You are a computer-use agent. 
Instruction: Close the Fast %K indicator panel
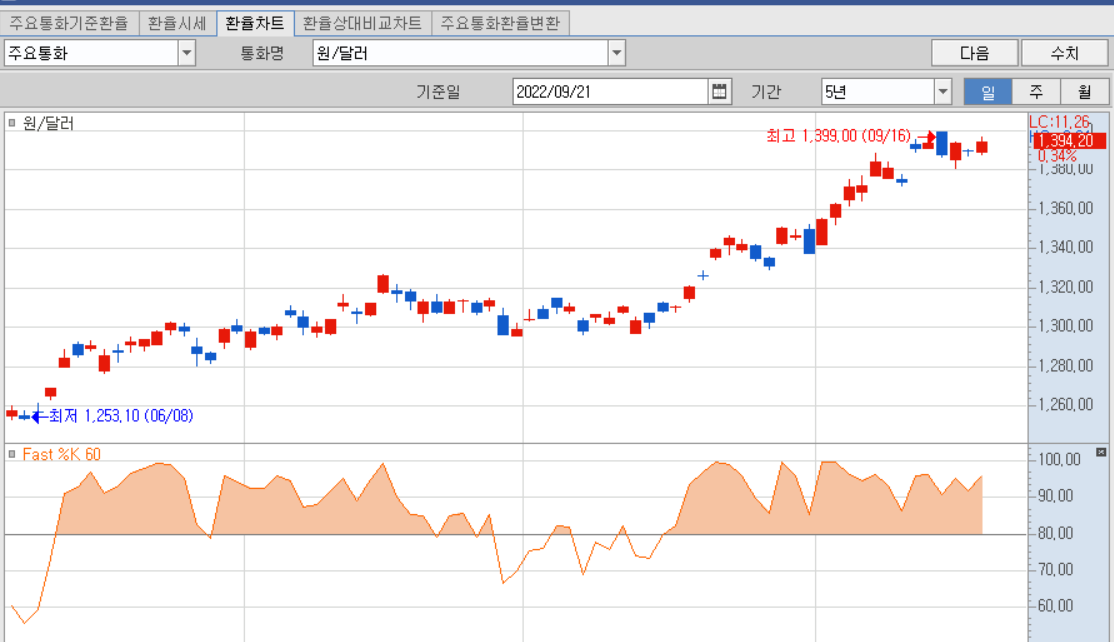1101,452
